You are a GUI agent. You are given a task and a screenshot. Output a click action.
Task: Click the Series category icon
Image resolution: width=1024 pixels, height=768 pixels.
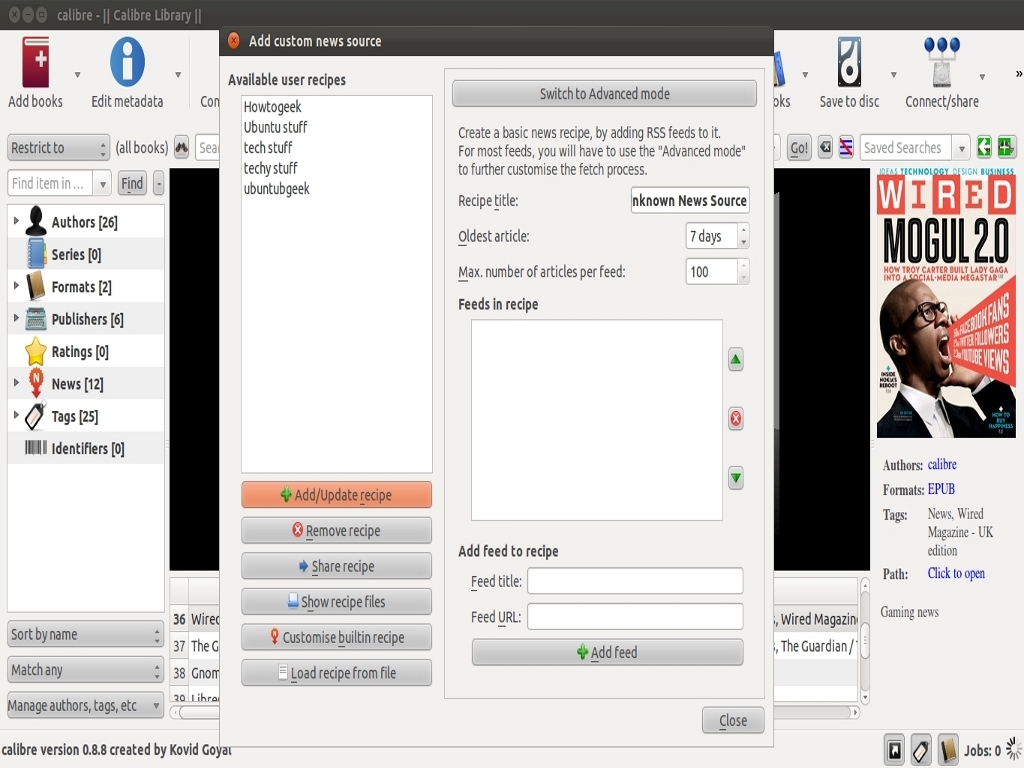click(x=36, y=254)
